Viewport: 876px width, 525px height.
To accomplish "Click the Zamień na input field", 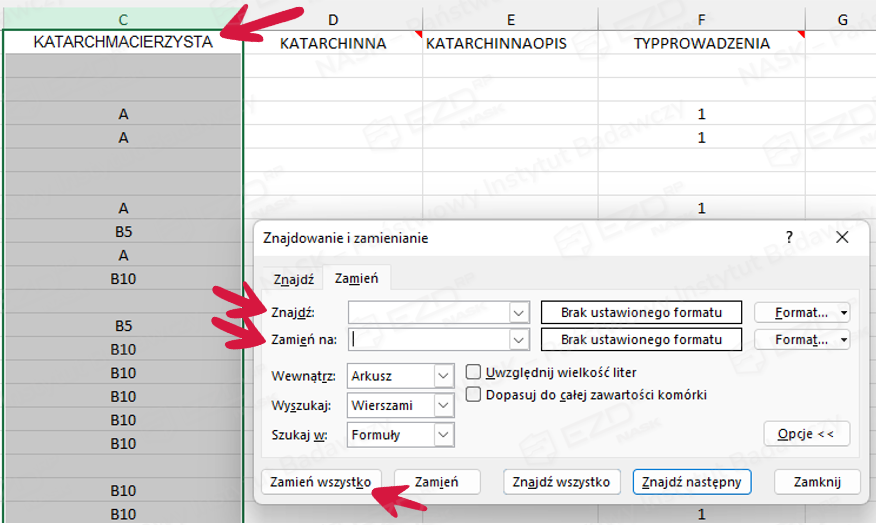I will [x=428, y=340].
